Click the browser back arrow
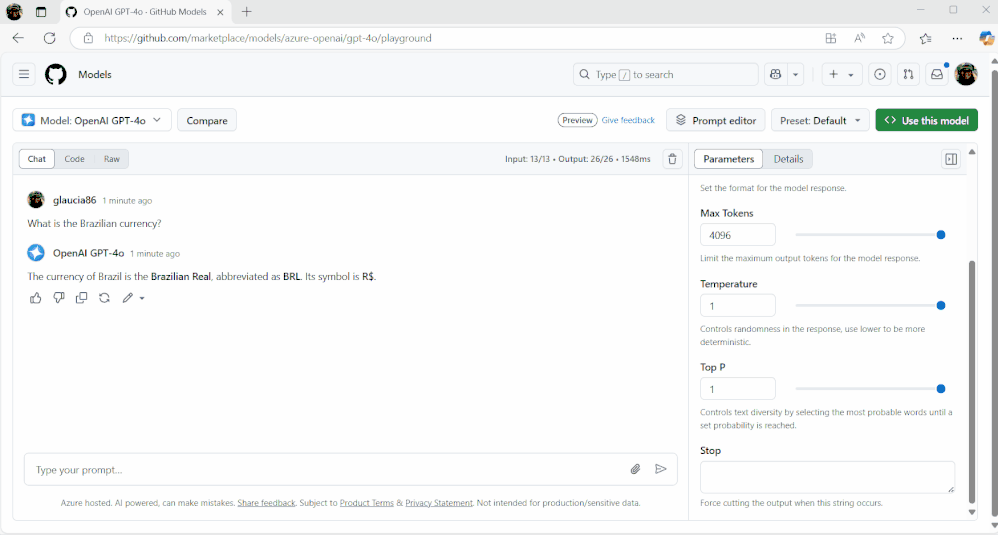This screenshot has height=535, width=998. point(18,38)
